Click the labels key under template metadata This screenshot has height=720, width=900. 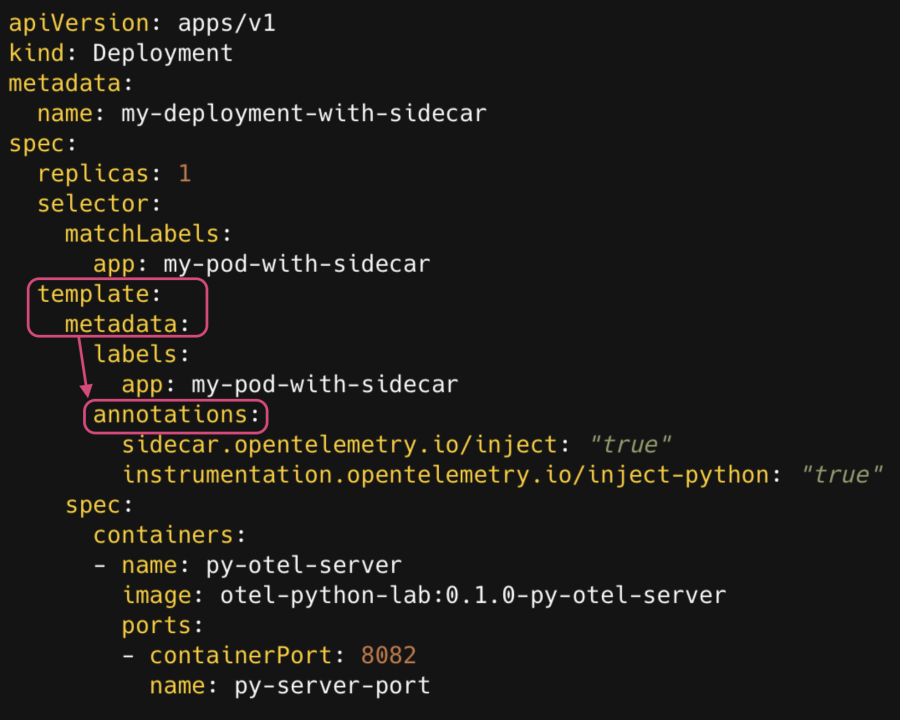coord(135,354)
